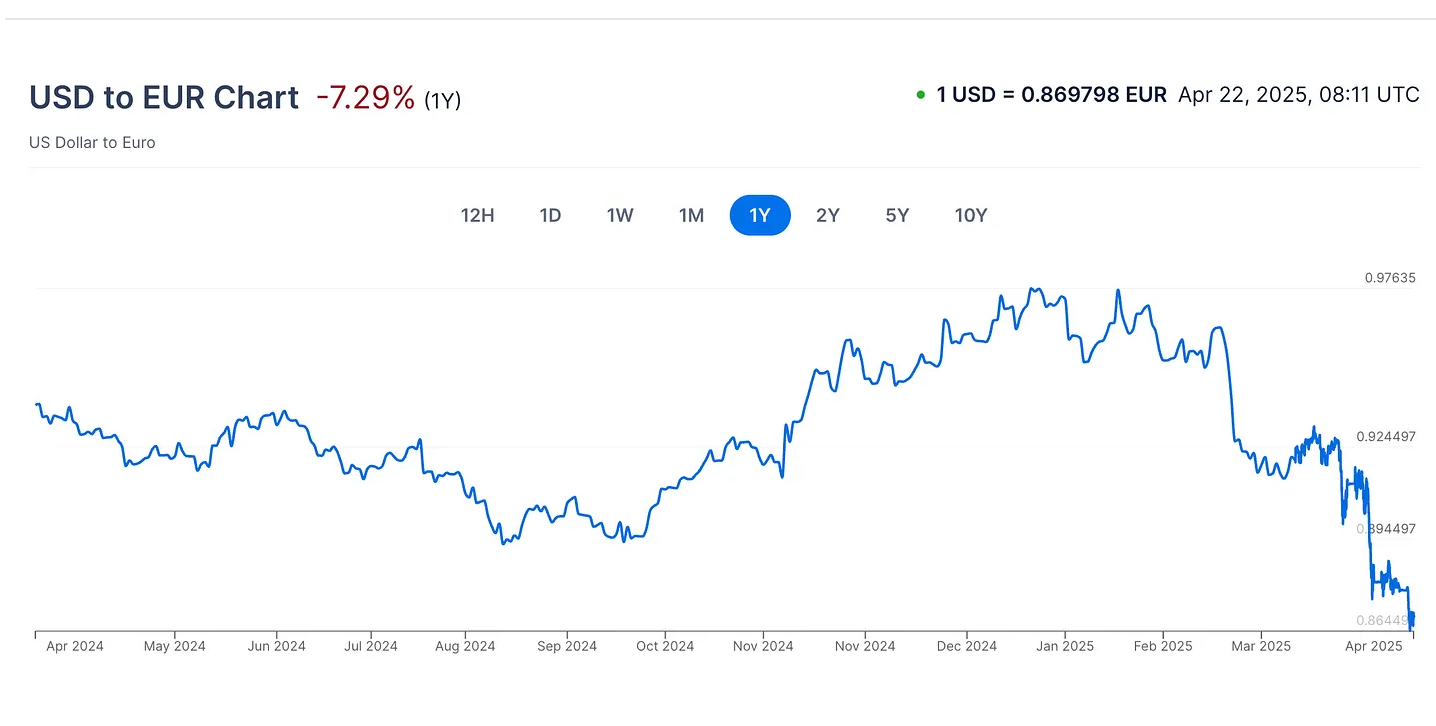Image resolution: width=1436 pixels, height=726 pixels.
Task: Select the 12H time range tab
Action: [477, 215]
